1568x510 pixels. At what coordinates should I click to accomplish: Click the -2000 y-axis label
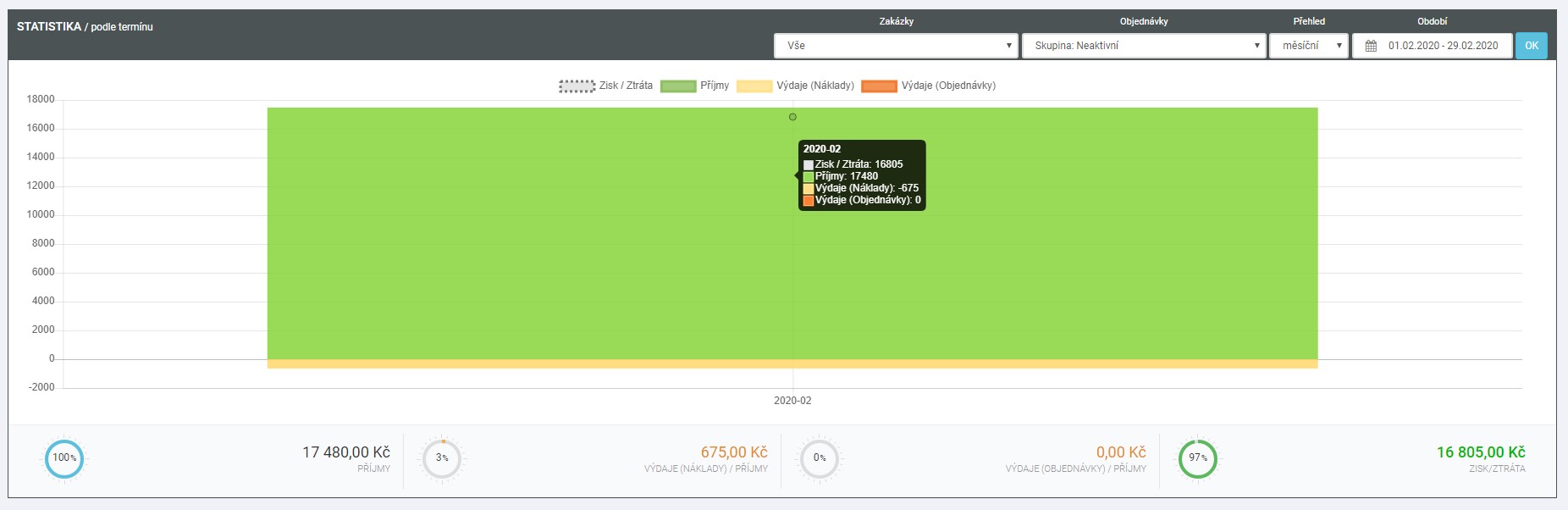pyautogui.click(x=41, y=387)
